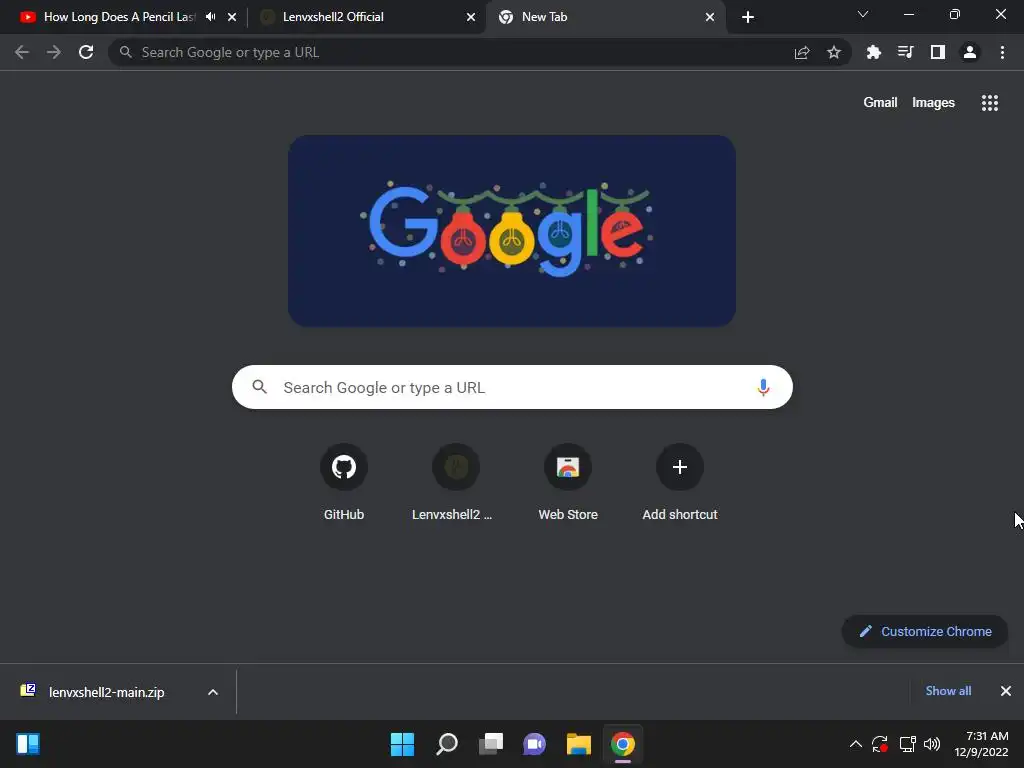Viewport: 1024px width, 768px height.
Task: Select the New Tab tab
Action: (x=605, y=17)
